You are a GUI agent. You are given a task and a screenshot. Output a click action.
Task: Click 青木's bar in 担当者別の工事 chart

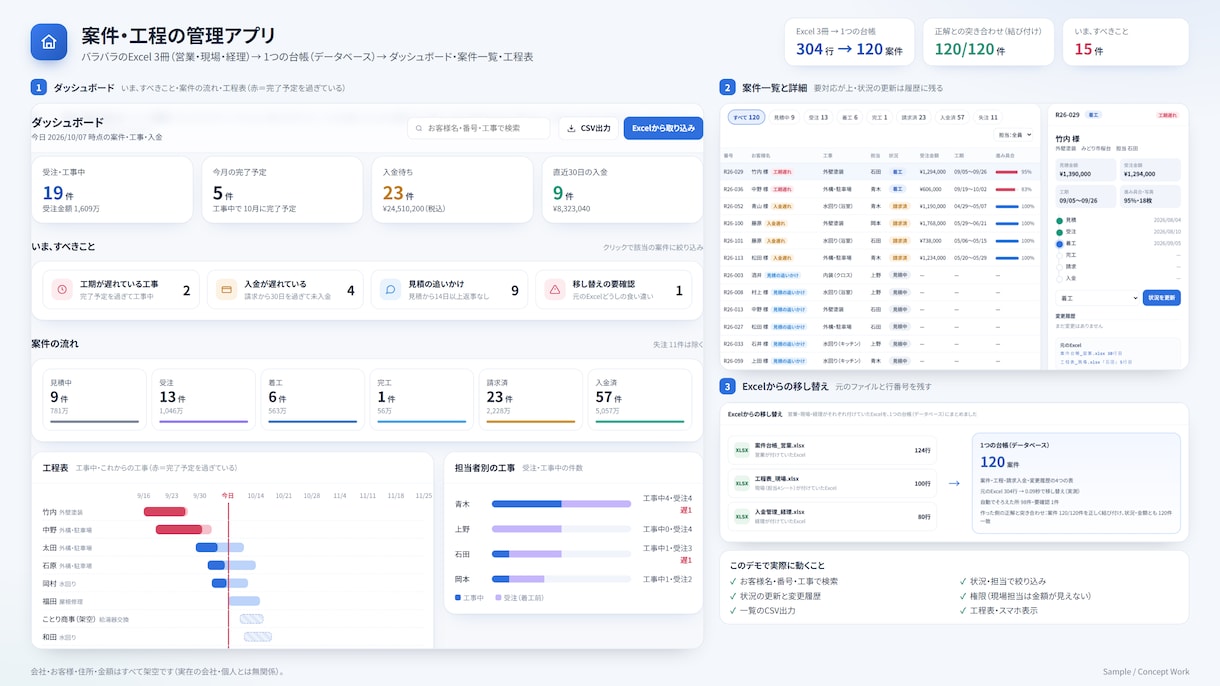point(561,504)
